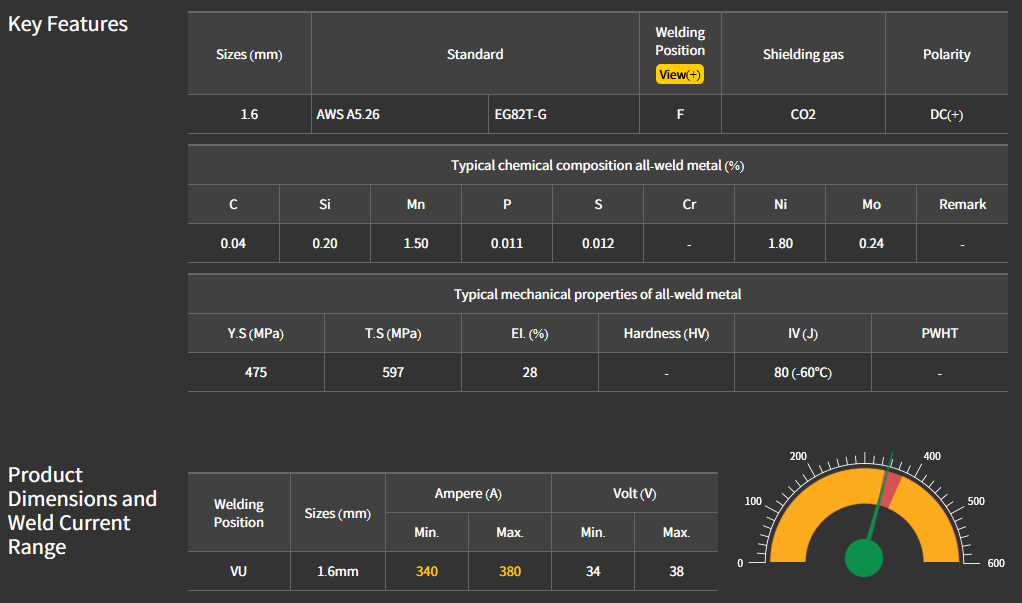The width and height of the screenshot is (1022, 603).
Task: Click the 597 tensile strength value
Action: pyautogui.click(x=392, y=373)
